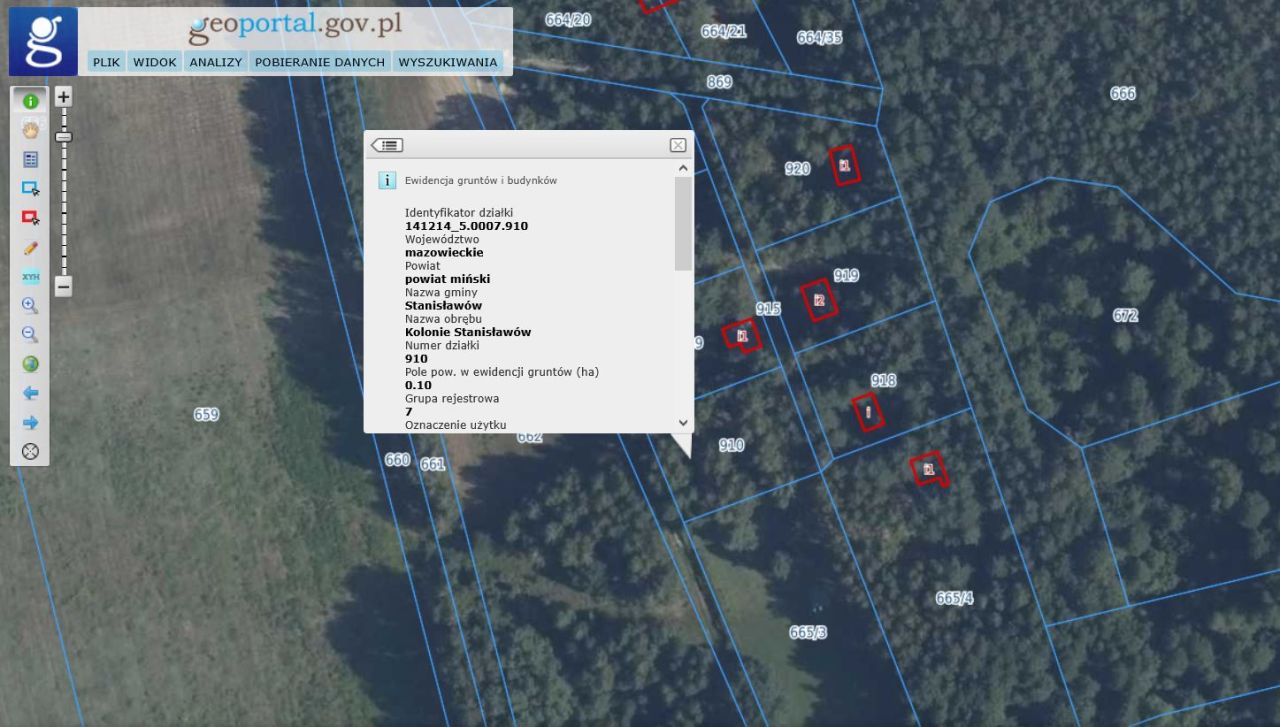
Task: Click parcel label 659 on map
Action: (x=206, y=414)
